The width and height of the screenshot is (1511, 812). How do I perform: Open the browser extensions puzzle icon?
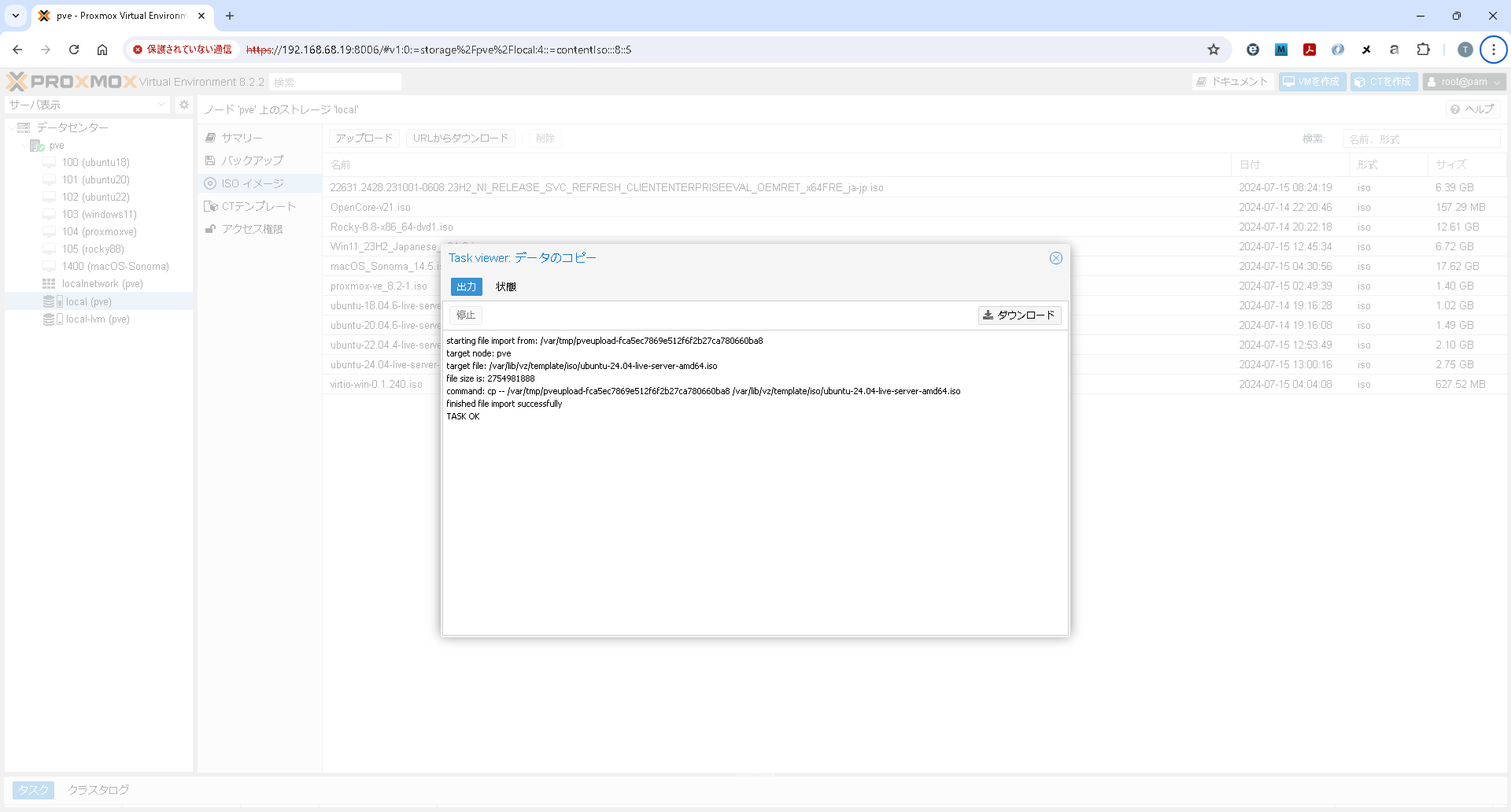coord(1424,50)
